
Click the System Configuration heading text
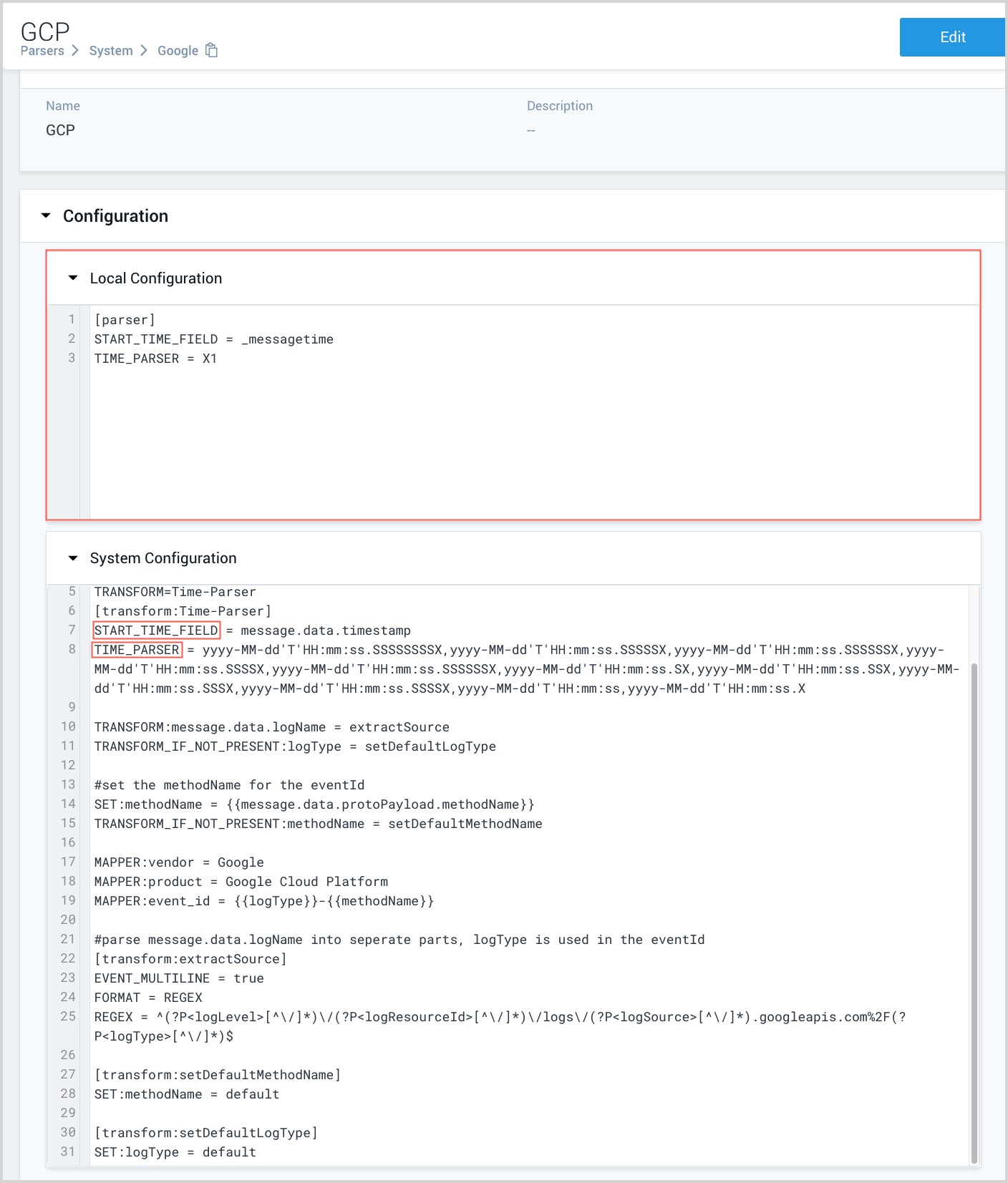[x=163, y=558]
